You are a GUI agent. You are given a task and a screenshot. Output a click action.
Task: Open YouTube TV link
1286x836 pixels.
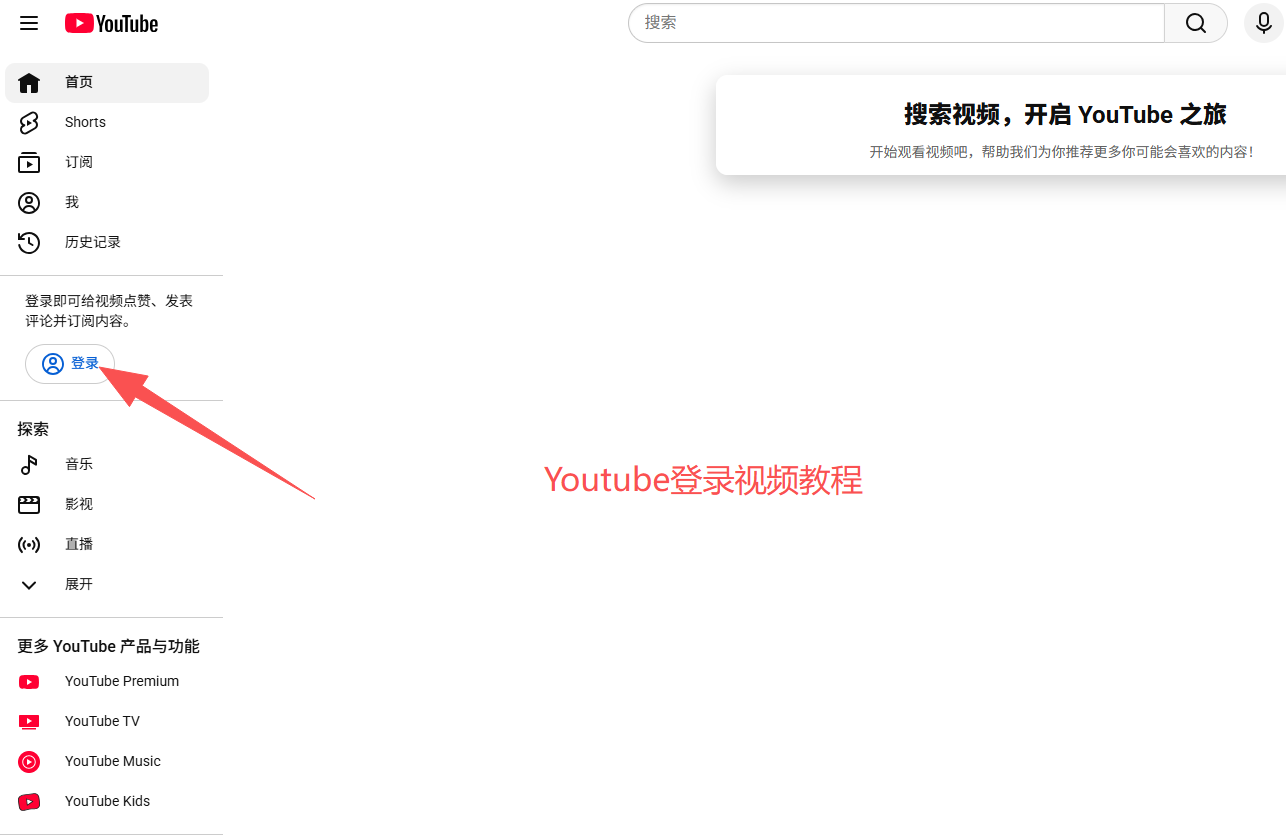(x=107, y=721)
